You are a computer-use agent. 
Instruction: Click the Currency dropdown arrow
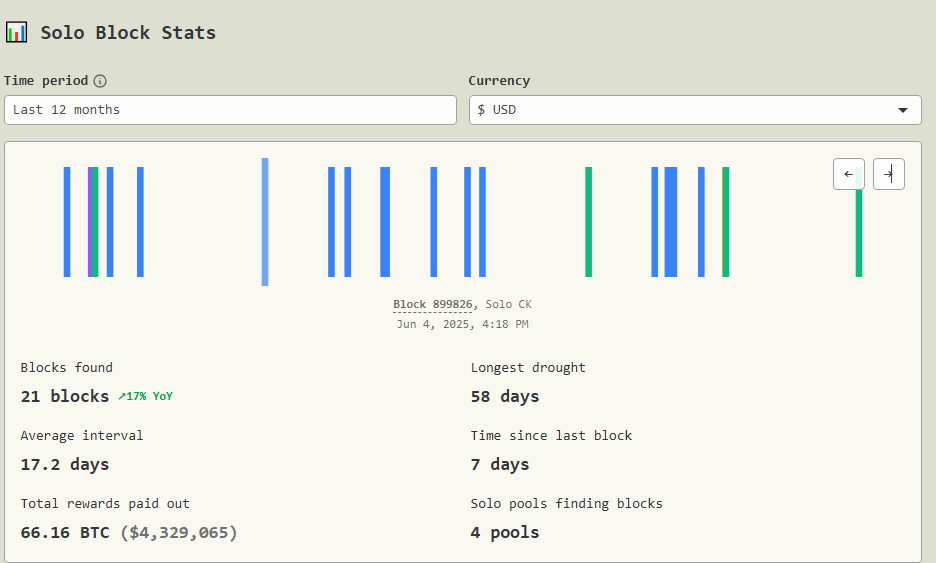pos(902,110)
